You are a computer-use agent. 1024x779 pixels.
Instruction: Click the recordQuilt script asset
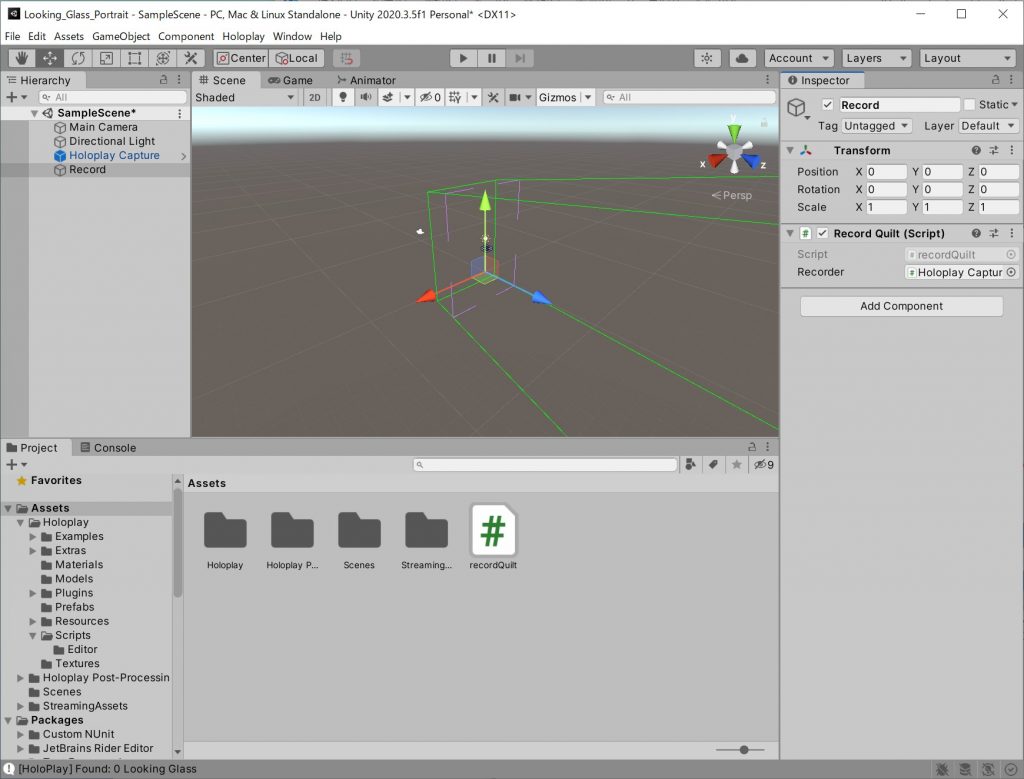[493, 537]
